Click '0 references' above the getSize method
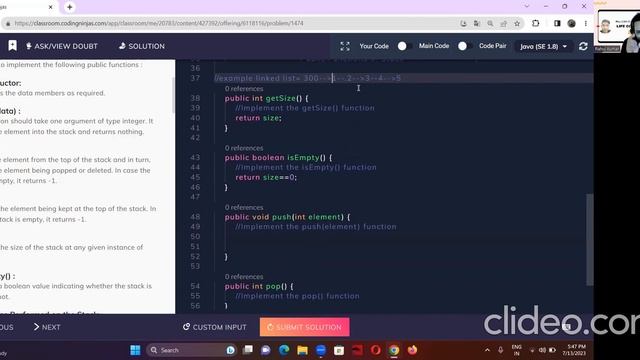 click(244, 89)
